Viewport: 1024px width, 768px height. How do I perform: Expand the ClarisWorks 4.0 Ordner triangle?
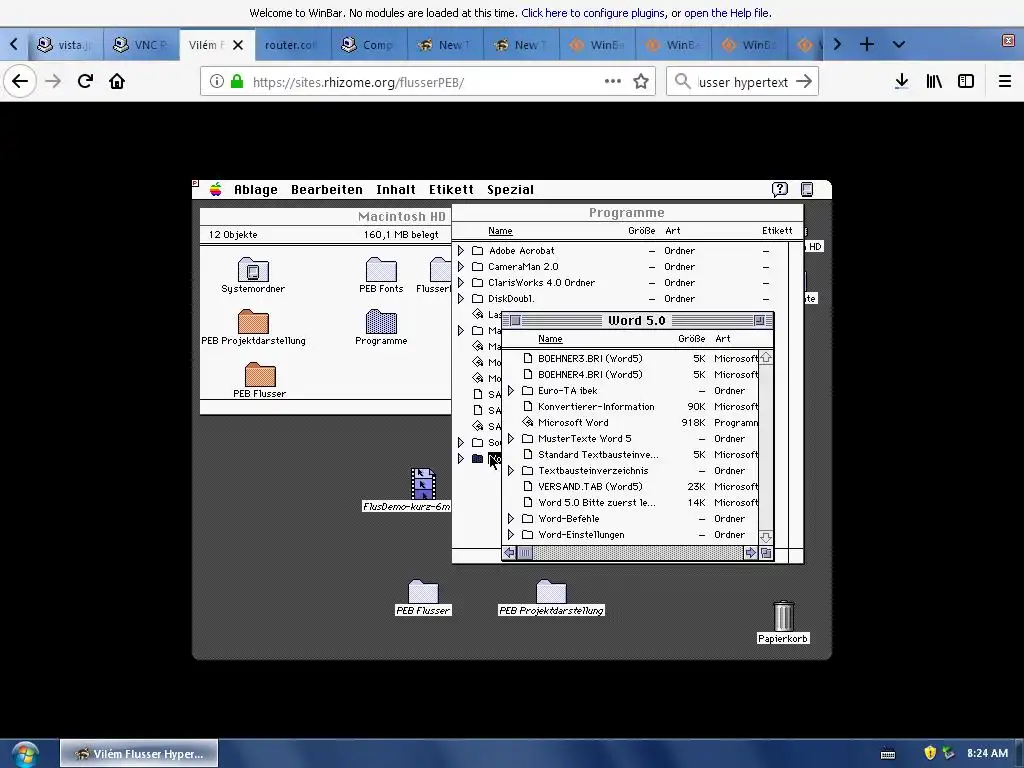[461, 283]
